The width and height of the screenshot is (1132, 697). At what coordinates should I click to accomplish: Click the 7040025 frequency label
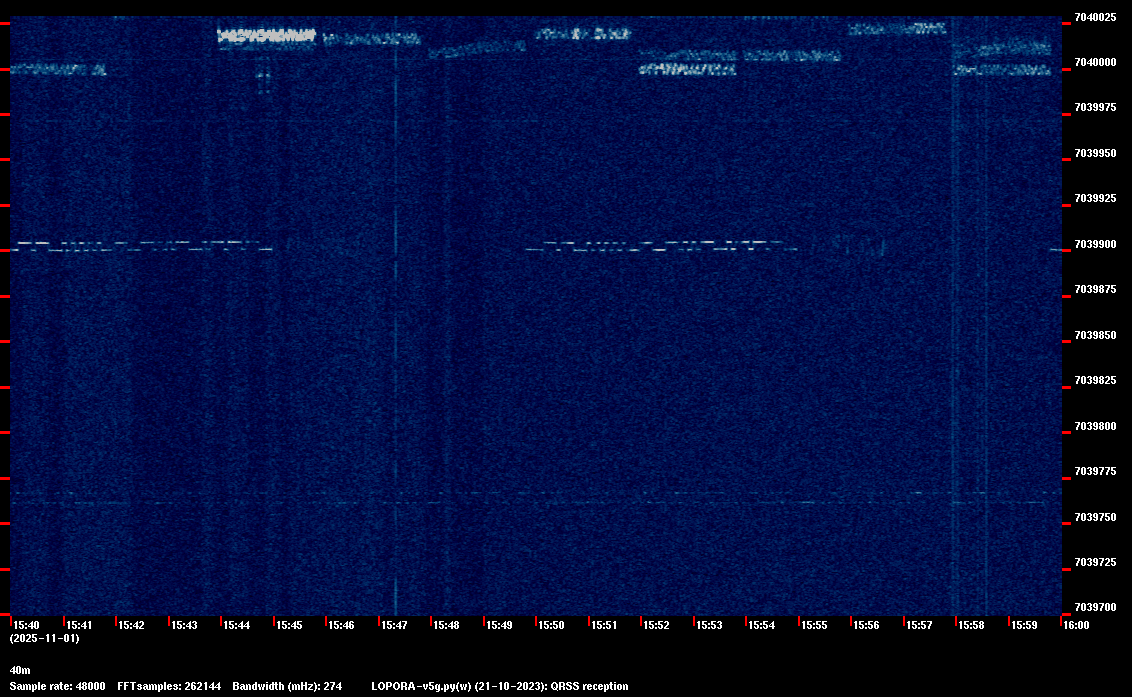point(1095,17)
